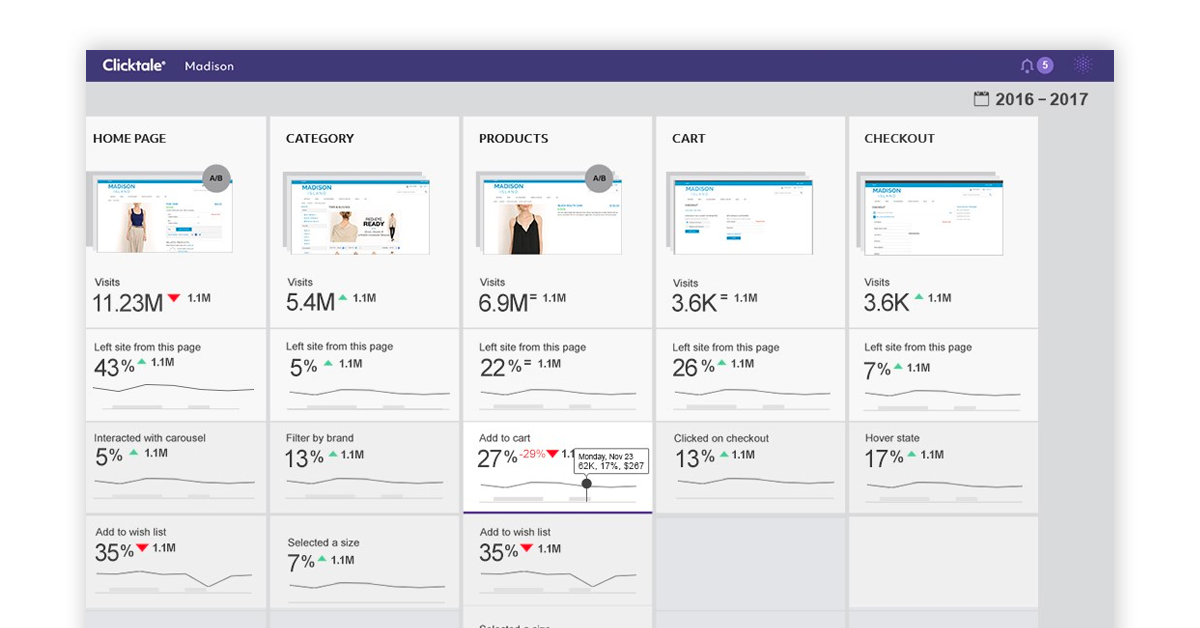This screenshot has height=628, width=1200.
Task: Select the CATEGORY column header
Action: [x=320, y=139]
